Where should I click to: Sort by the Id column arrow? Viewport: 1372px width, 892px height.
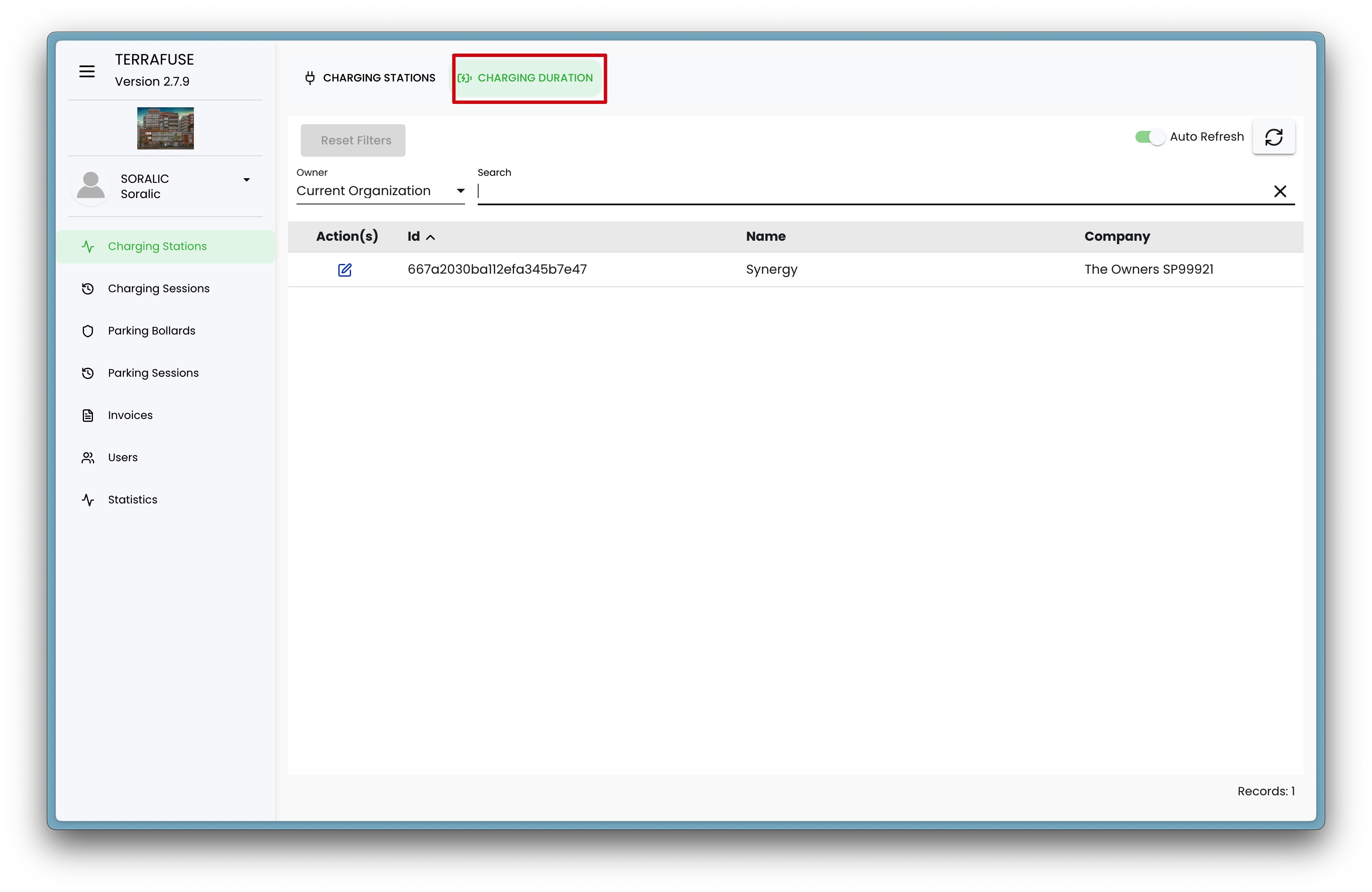(x=430, y=237)
